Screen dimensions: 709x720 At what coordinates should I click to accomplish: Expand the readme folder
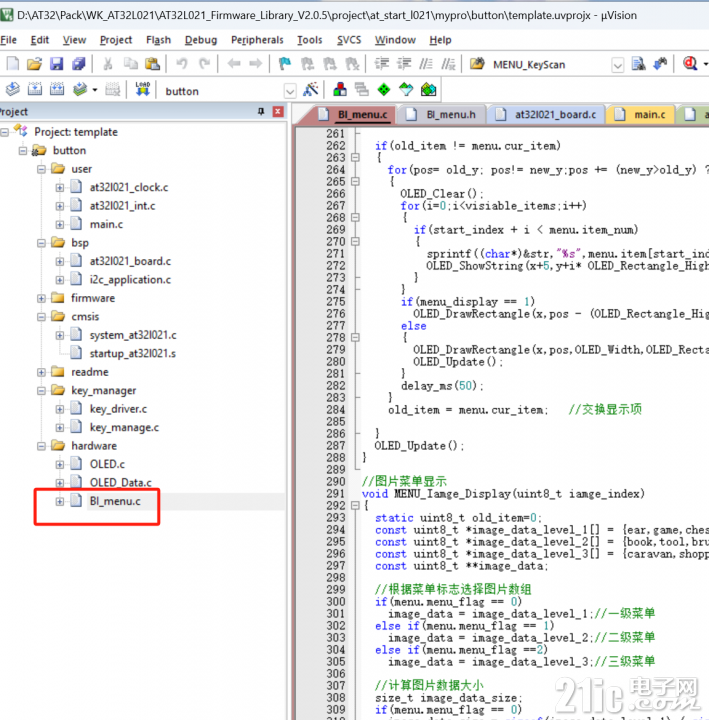point(41,372)
